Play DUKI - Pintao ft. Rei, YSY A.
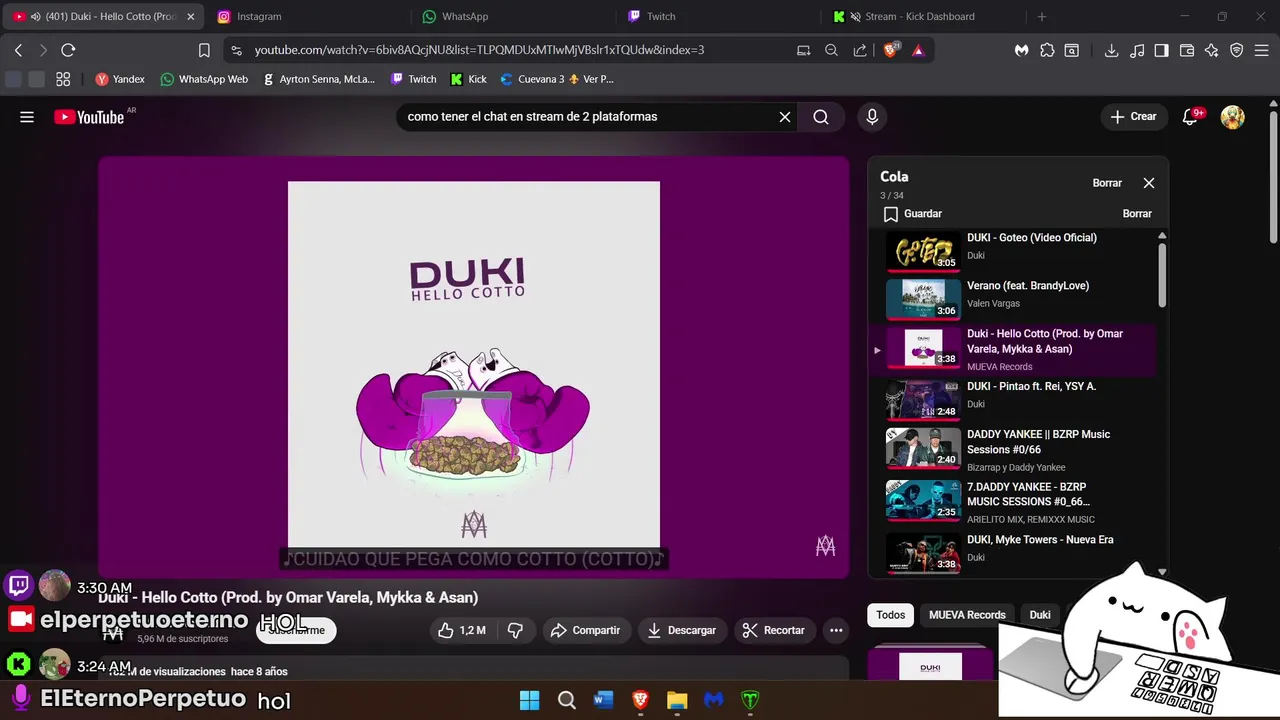The width and height of the screenshot is (1280, 720). click(x=1014, y=399)
